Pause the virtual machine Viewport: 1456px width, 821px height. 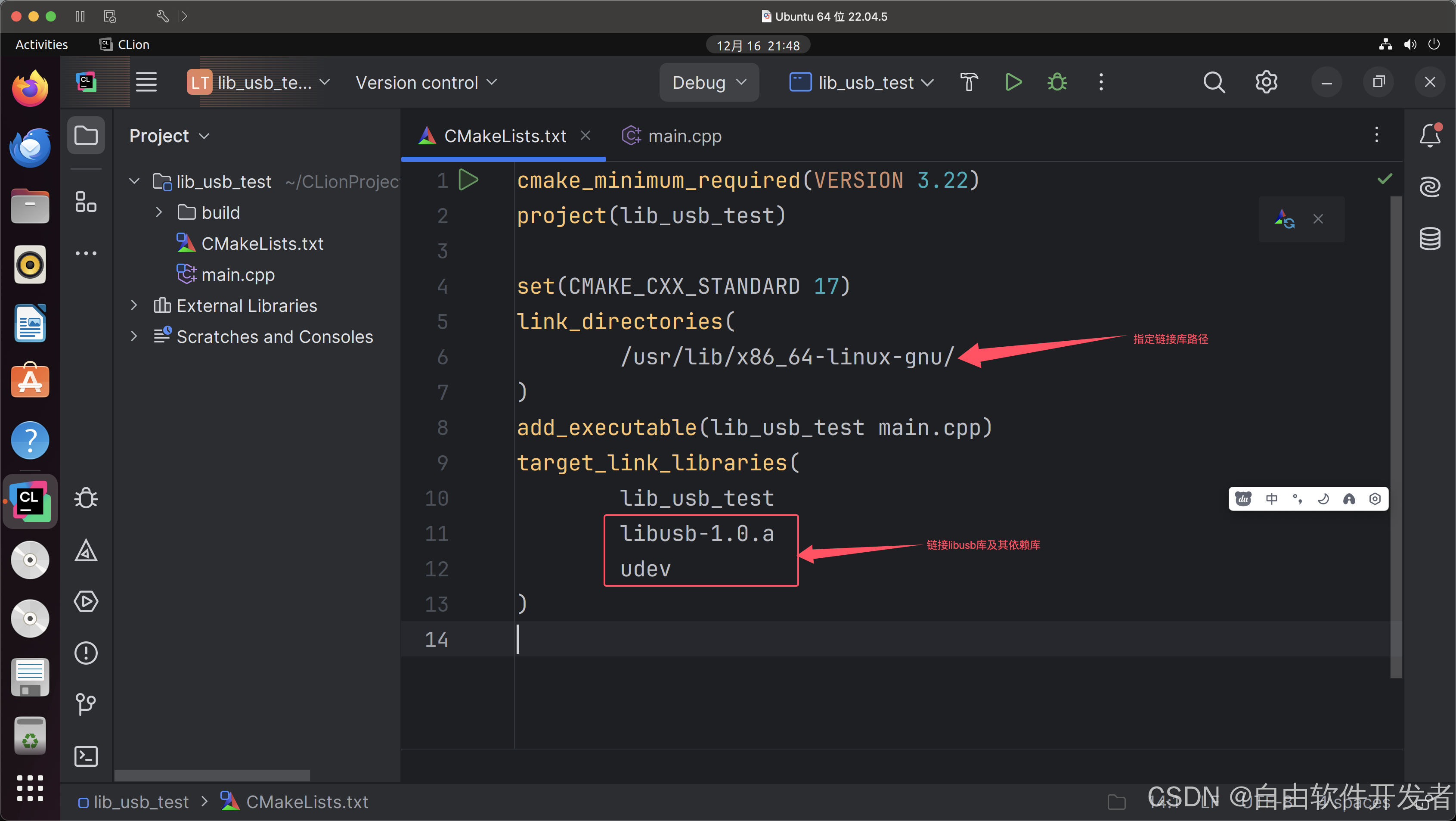point(80,16)
